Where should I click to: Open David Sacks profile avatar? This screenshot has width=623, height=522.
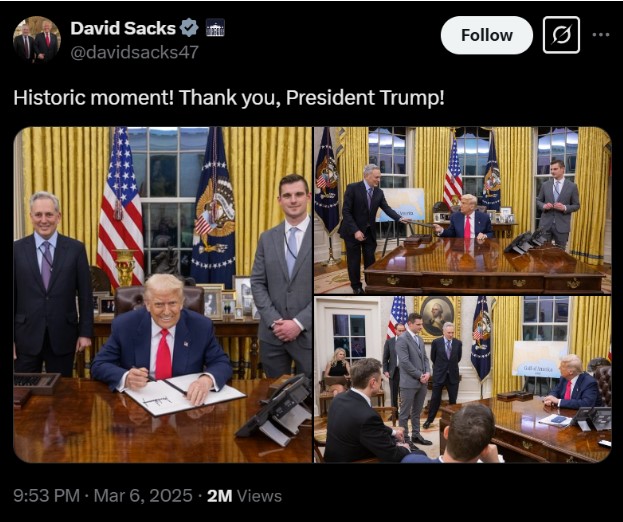(37, 40)
